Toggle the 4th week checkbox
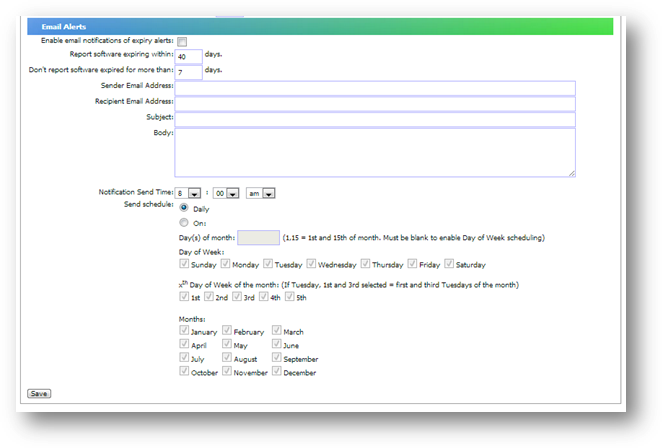Screen dimensions: 662x448 point(264,296)
